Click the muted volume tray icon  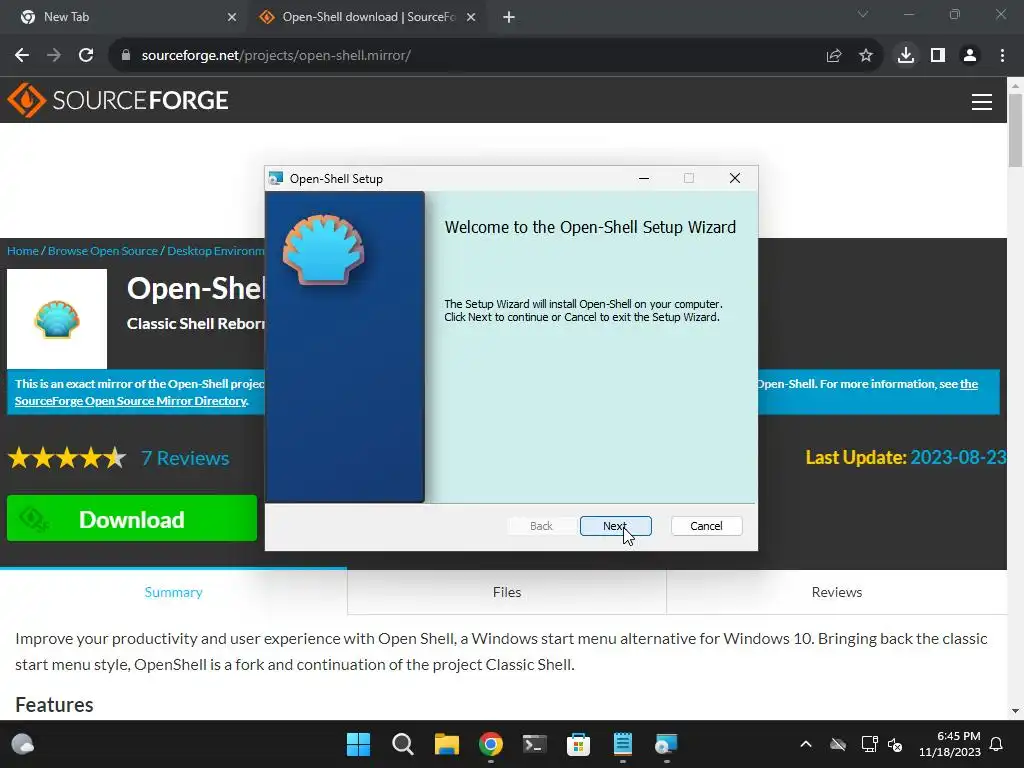pyautogui.click(x=895, y=744)
